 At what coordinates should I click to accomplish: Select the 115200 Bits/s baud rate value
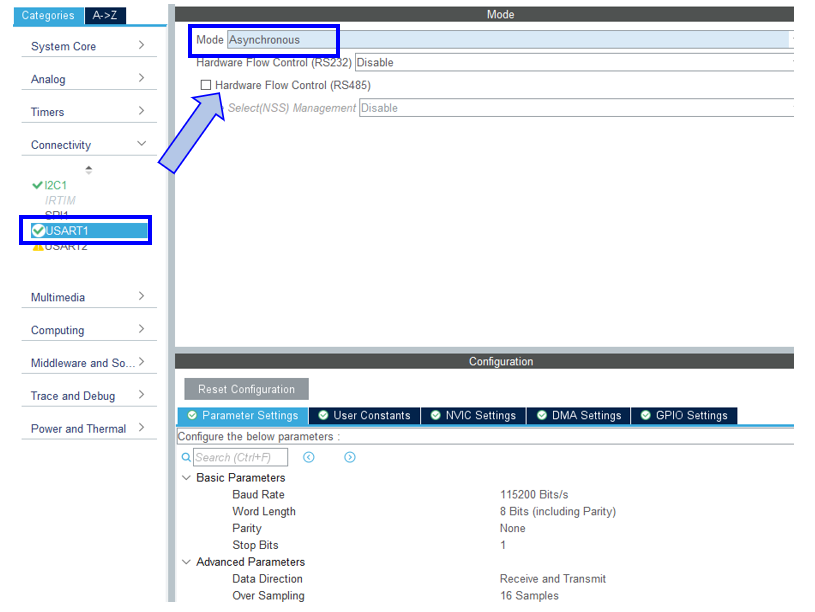coord(534,494)
